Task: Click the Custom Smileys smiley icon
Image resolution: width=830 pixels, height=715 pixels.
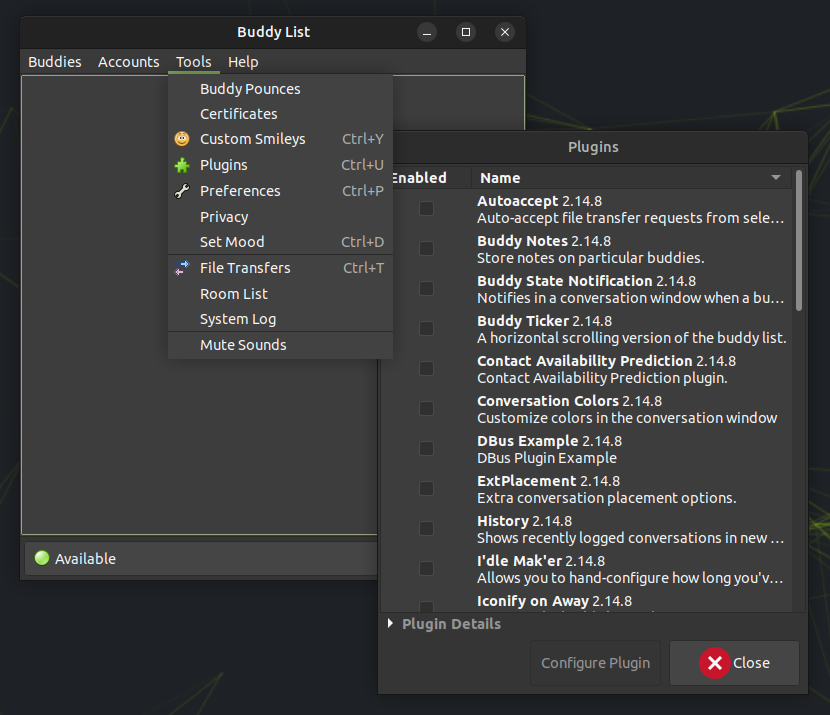Action: pyautogui.click(x=182, y=139)
